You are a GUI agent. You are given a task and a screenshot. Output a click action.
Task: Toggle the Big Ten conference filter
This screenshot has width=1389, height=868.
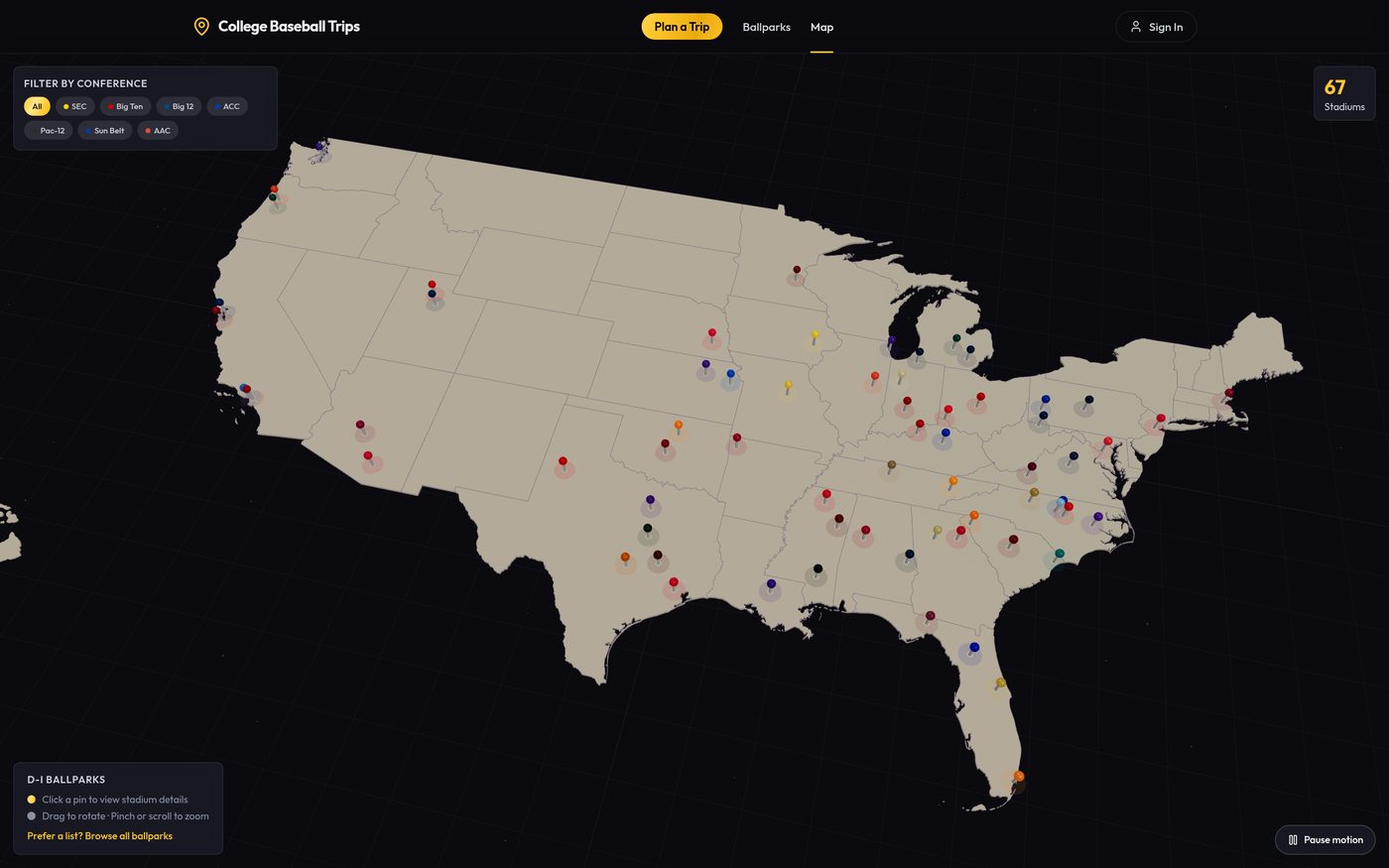coord(125,106)
